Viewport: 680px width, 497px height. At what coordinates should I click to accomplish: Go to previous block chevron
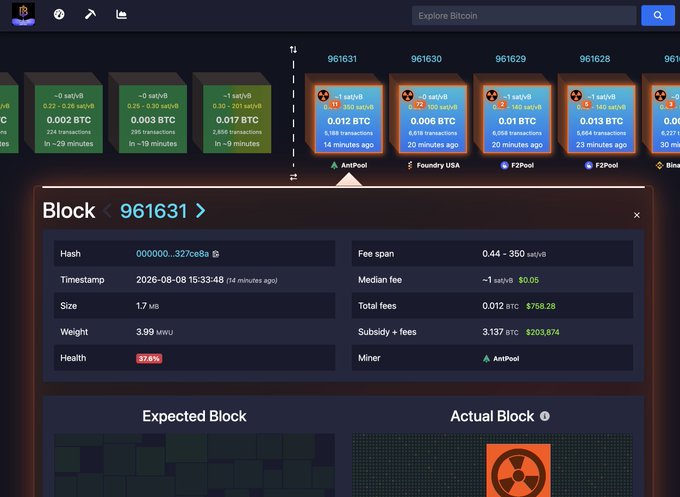point(107,211)
